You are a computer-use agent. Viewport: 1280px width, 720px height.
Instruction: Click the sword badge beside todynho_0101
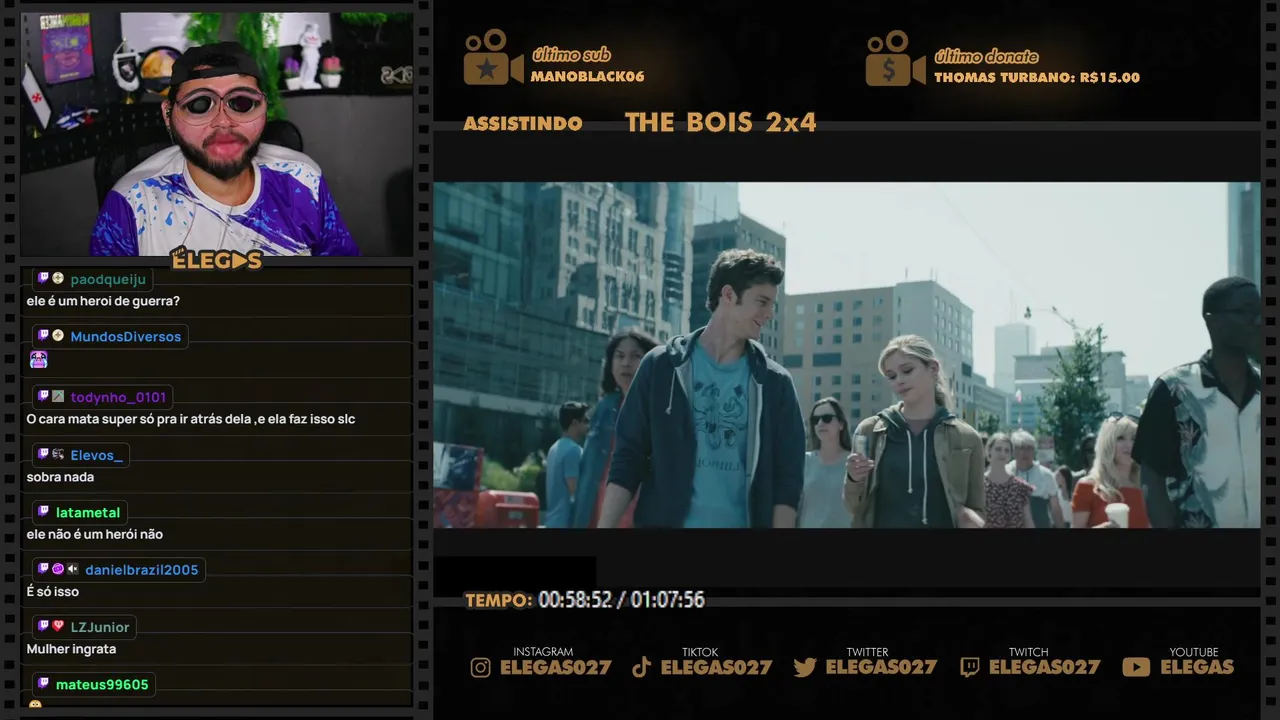click(x=58, y=396)
